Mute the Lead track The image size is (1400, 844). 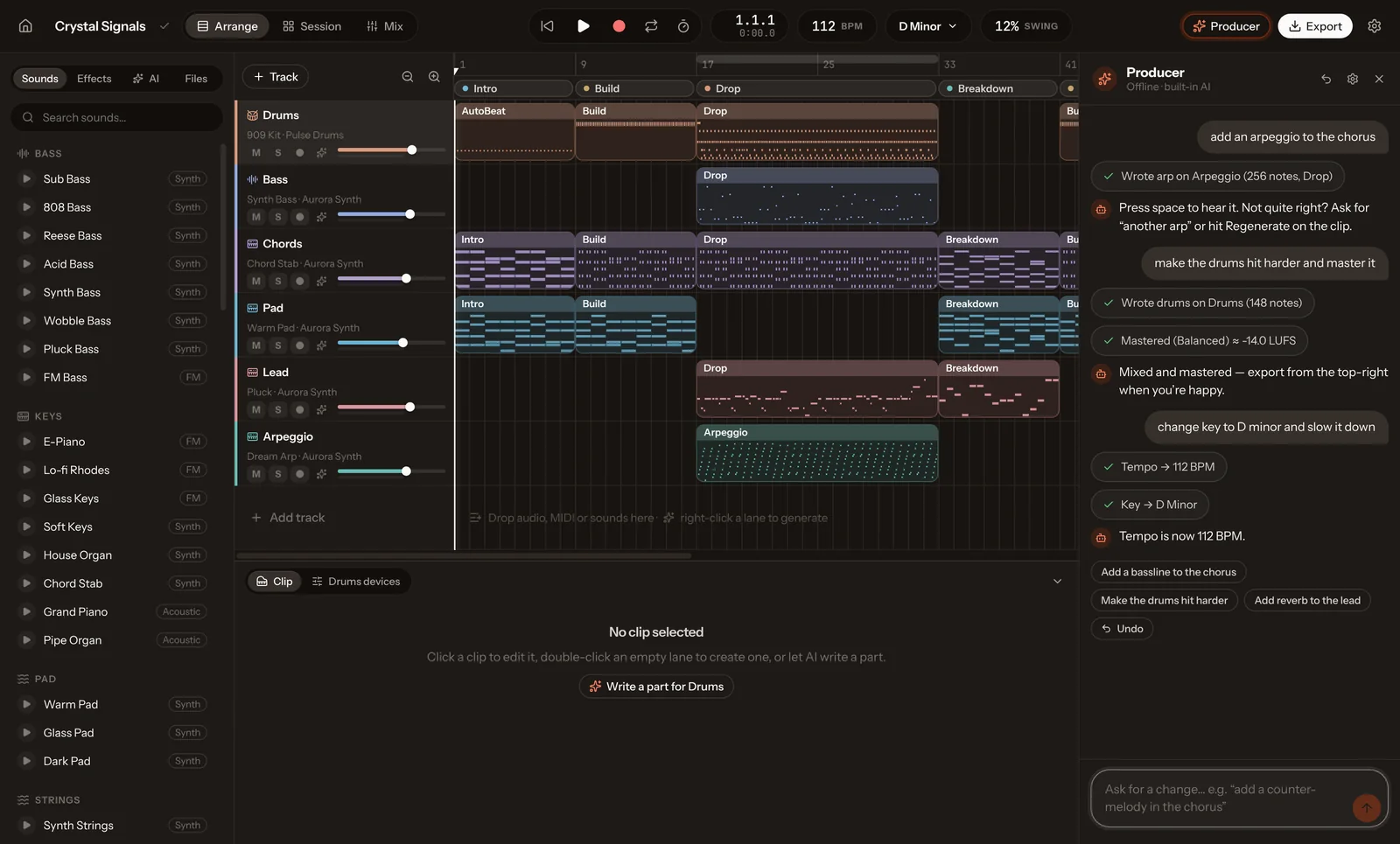pos(256,410)
